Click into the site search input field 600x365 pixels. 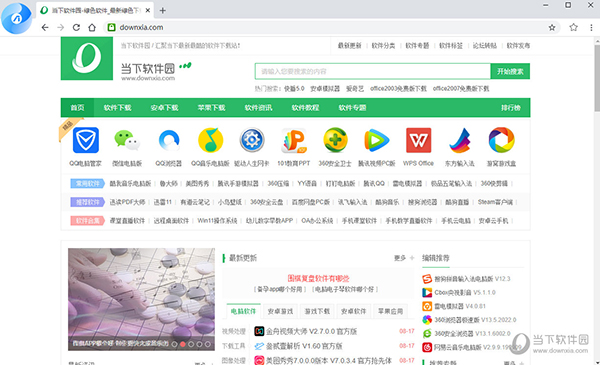point(373,72)
